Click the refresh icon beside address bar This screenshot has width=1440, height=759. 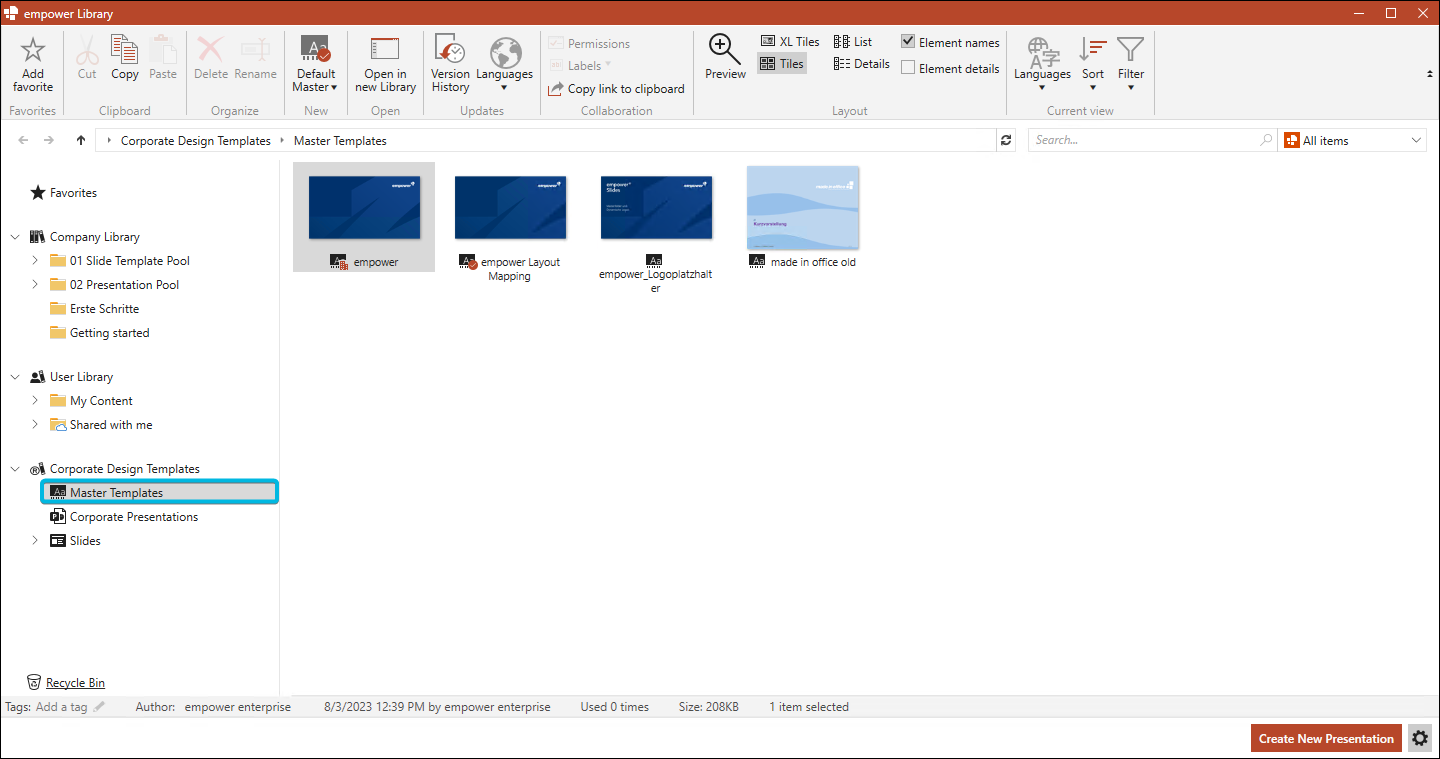[x=1007, y=141]
